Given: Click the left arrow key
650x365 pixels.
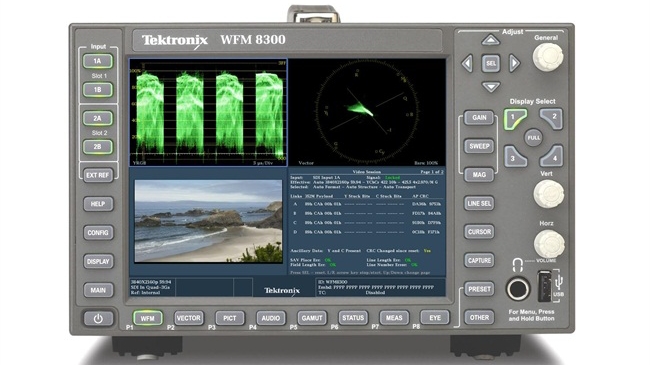Looking at the screenshot, I should pyautogui.click(x=467, y=63).
